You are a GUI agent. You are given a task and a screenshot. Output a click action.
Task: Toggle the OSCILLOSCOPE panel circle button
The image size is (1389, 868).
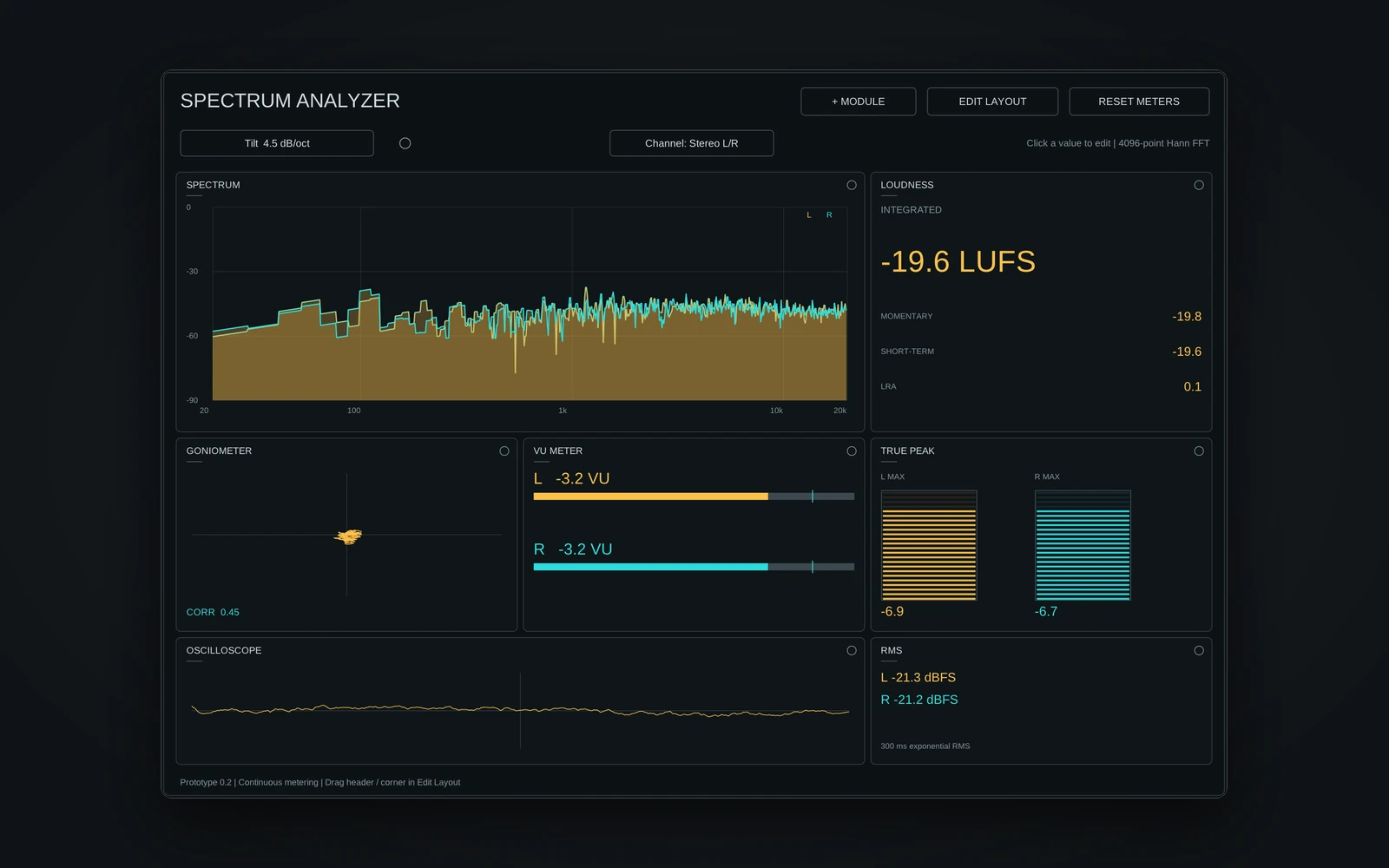coord(852,651)
